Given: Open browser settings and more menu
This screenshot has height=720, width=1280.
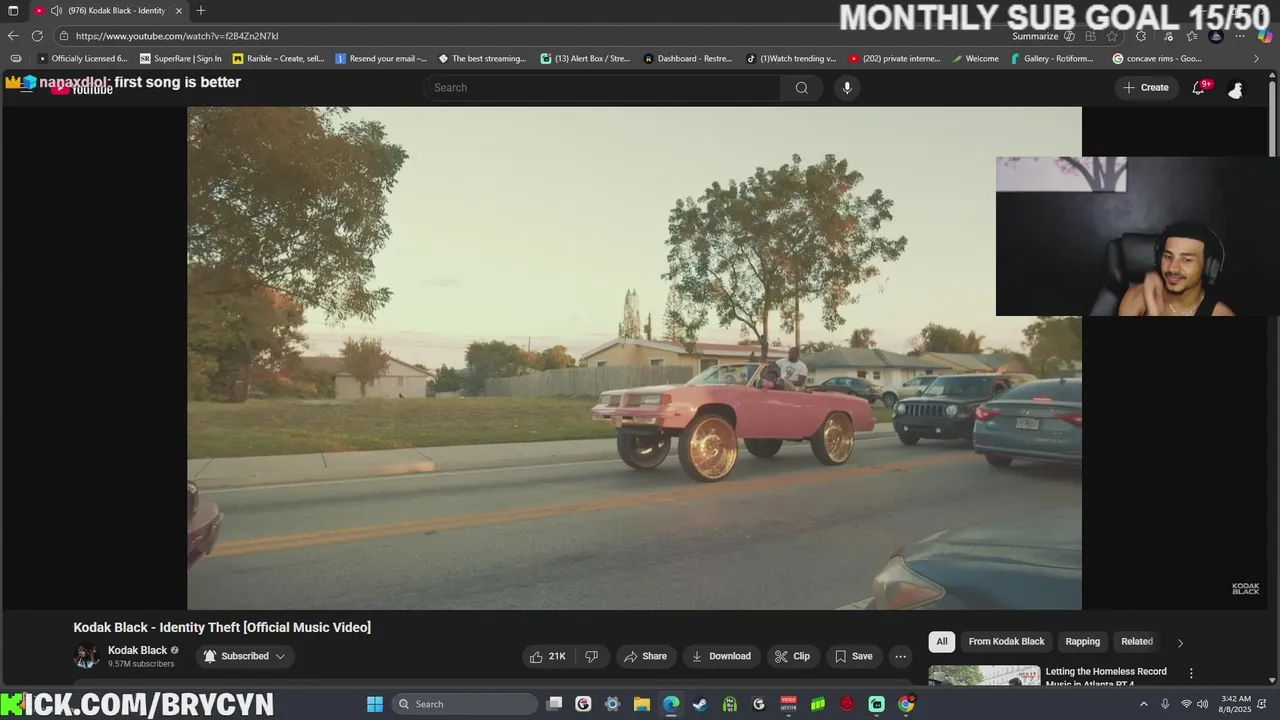Looking at the screenshot, I should [1240, 36].
